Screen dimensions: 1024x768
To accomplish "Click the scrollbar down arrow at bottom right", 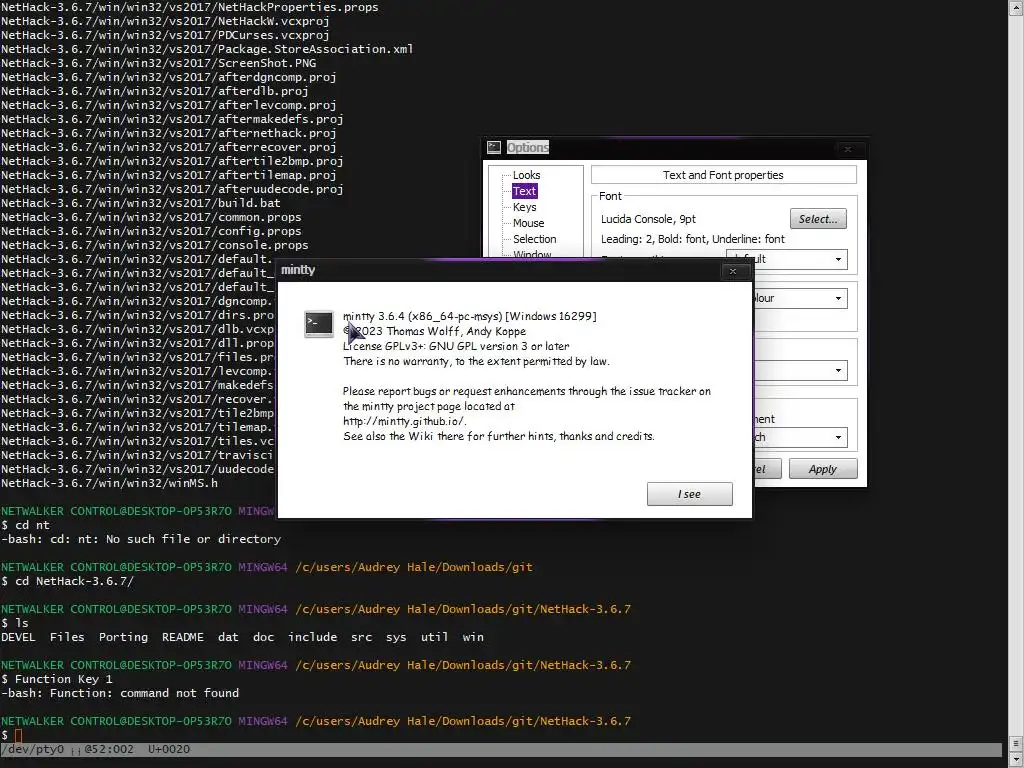I will 1016,760.
